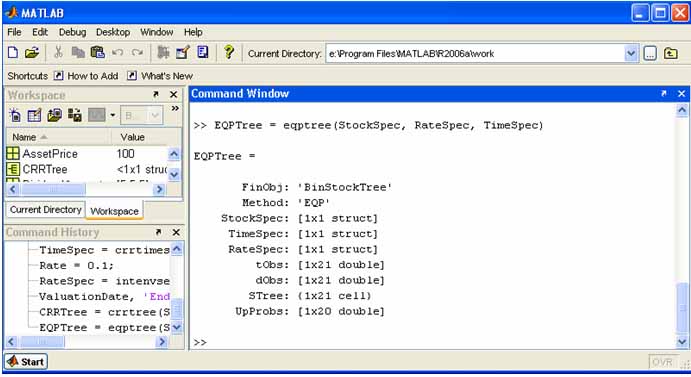
Task: Select the RateSpec = intenvset history entry
Action: pos(104,281)
